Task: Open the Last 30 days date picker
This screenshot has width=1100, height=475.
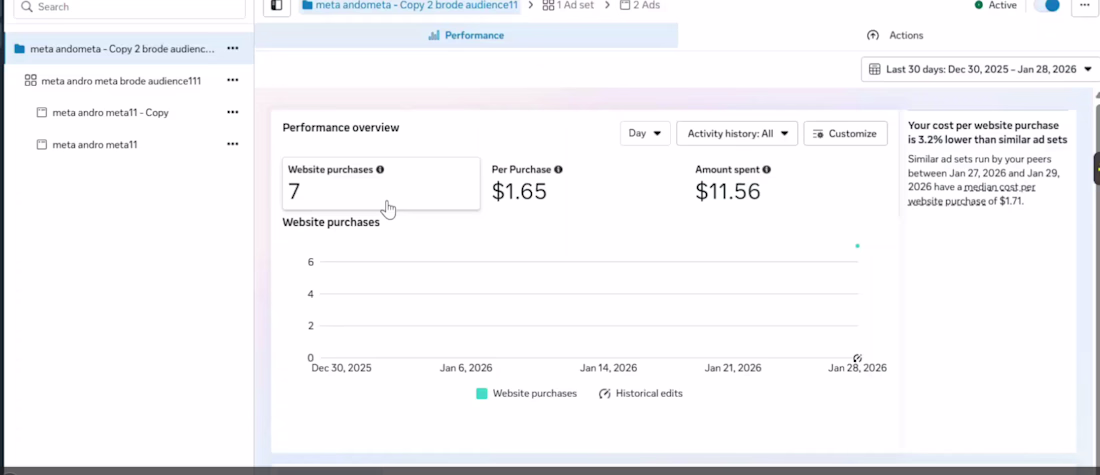Action: pos(980,69)
